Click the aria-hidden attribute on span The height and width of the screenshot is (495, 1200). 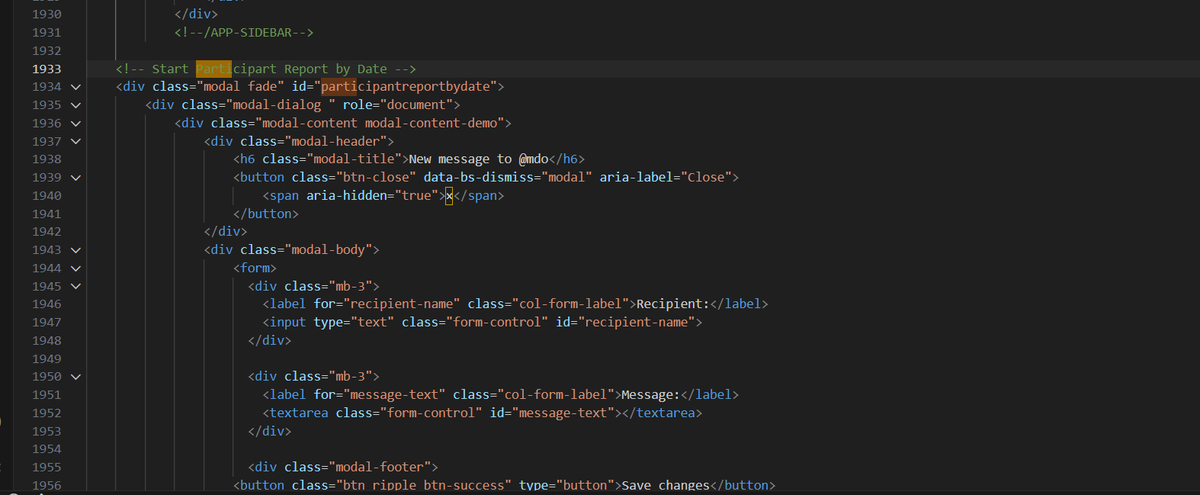coord(349,196)
